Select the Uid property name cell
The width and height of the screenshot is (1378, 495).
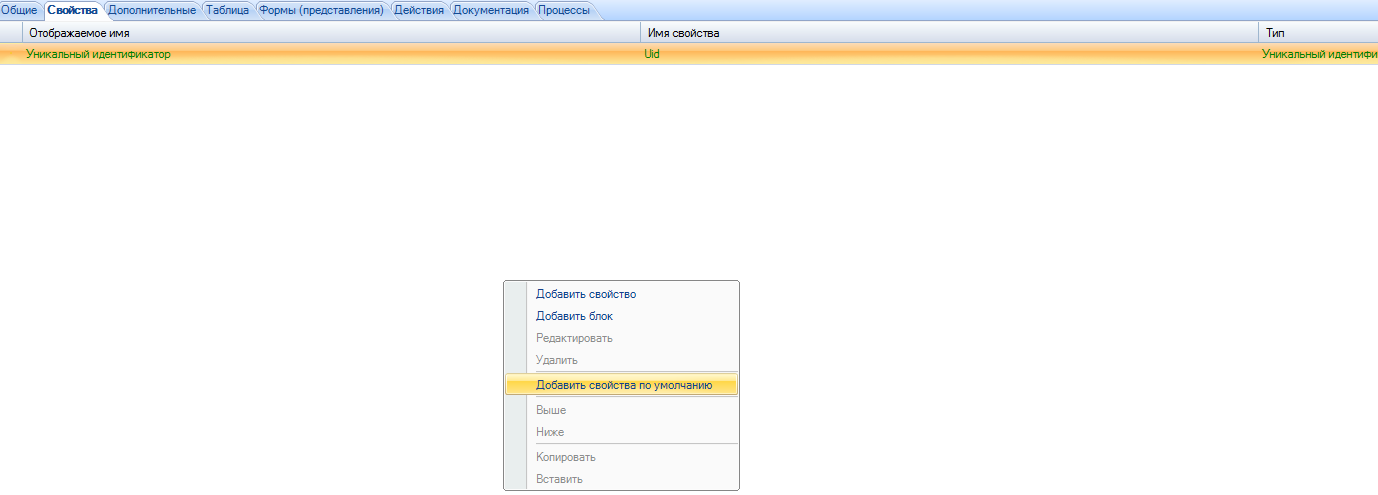[x=949, y=54]
